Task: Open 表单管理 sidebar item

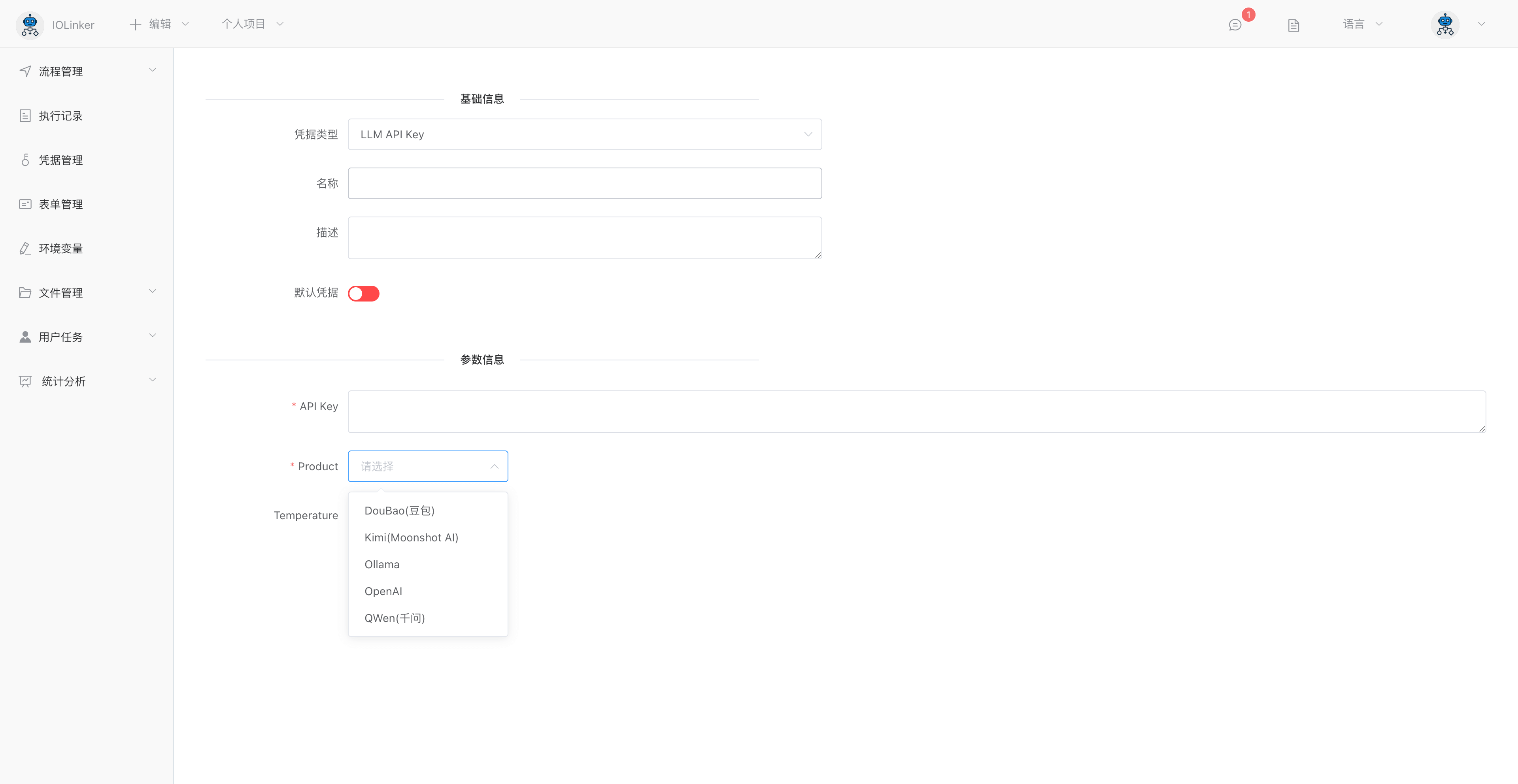Action: click(x=61, y=204)
